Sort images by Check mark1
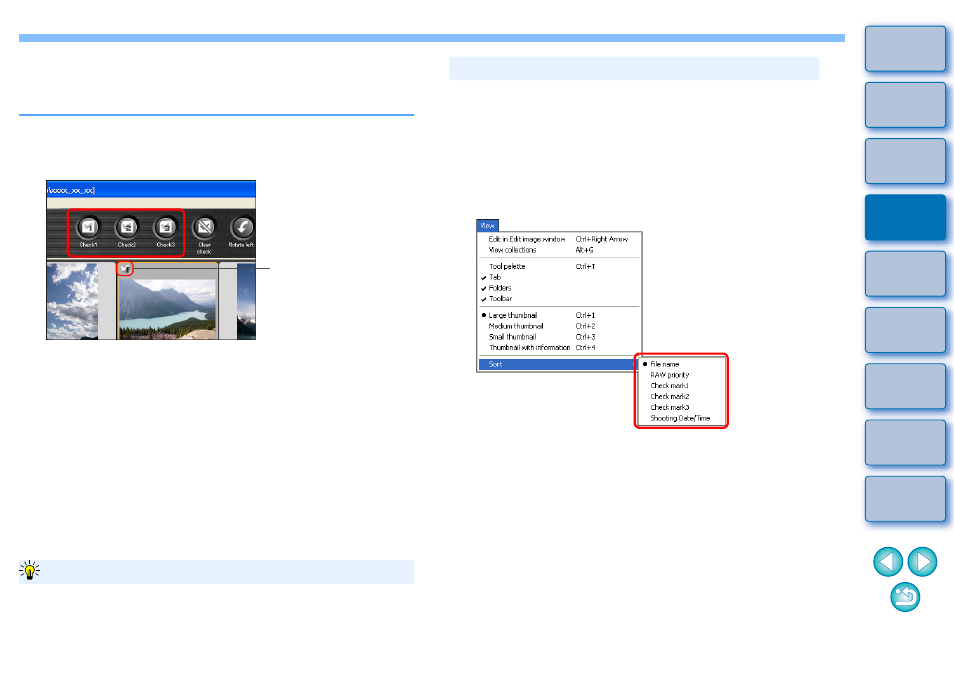 681,386
